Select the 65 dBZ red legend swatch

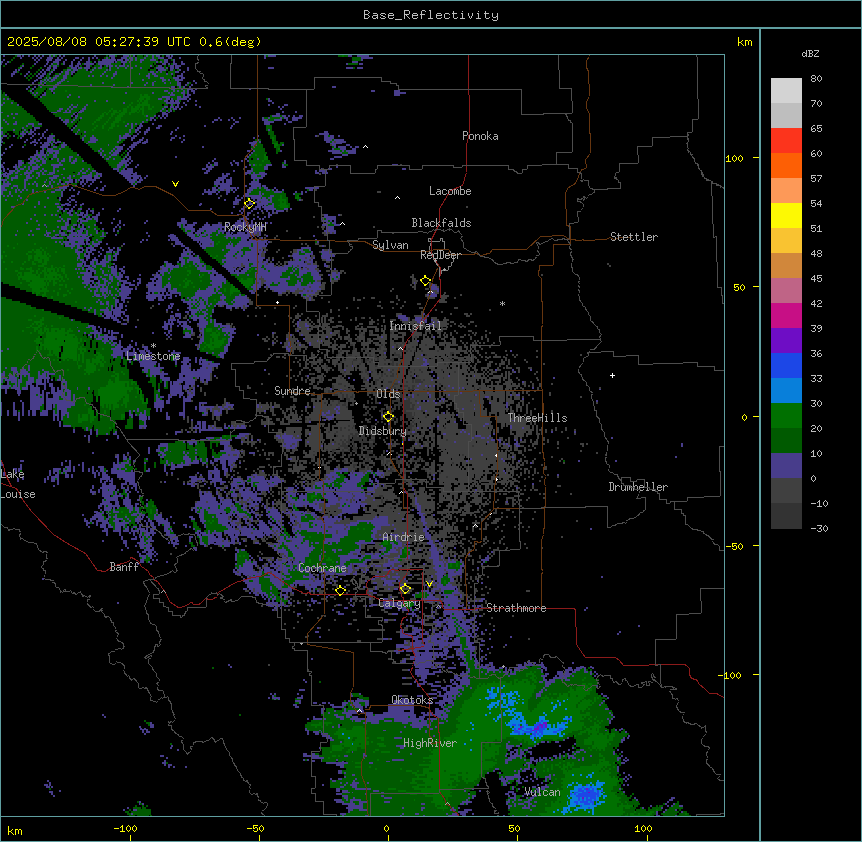[x=786, y=140]
